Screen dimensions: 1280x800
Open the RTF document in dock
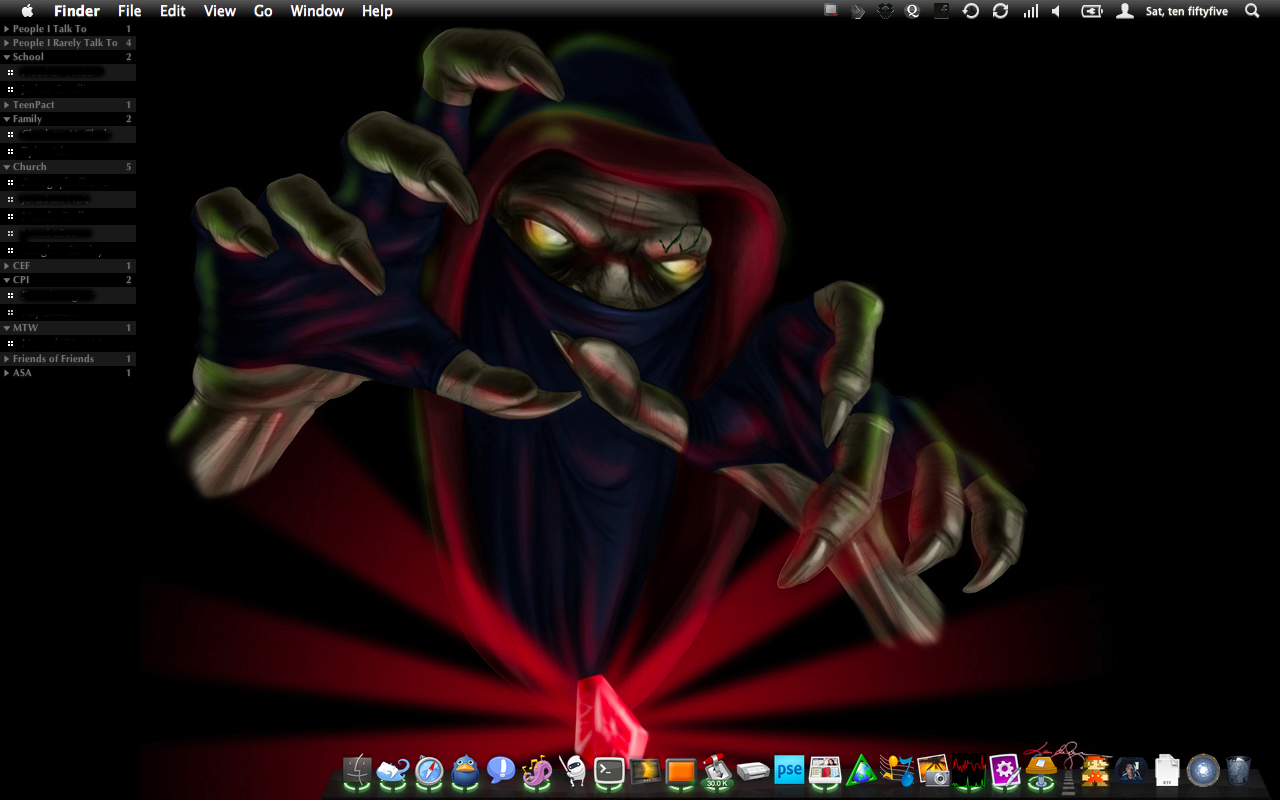pos(1167,771)
